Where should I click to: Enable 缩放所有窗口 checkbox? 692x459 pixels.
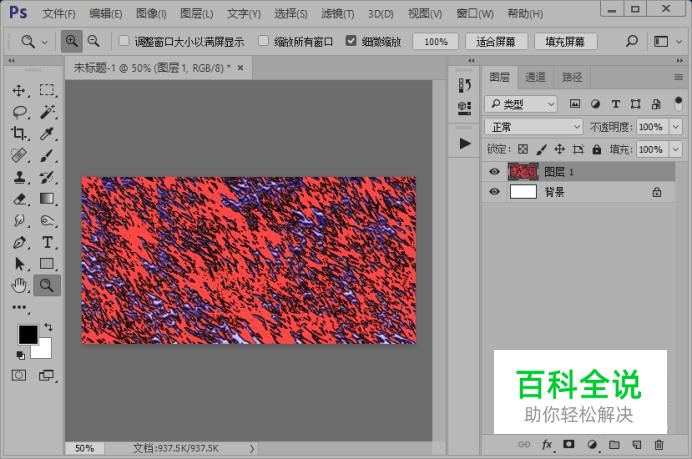pyautogui.click(x=263, y=41)
